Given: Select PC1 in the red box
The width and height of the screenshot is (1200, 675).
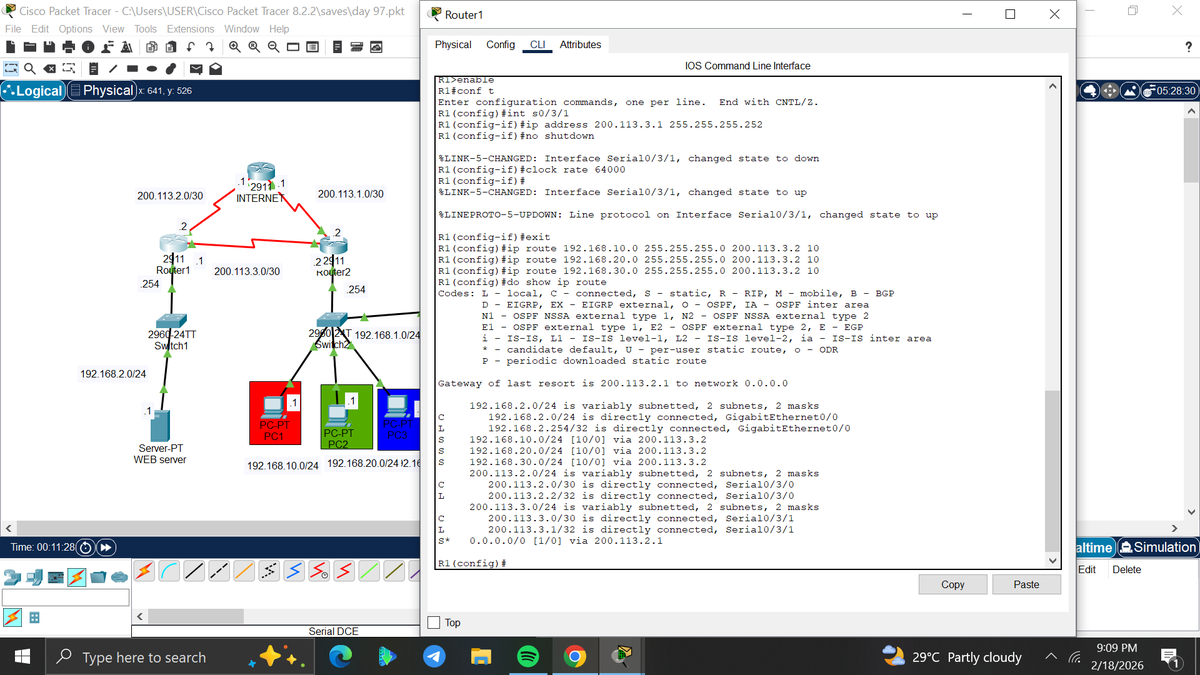Looking at the screenshot, I should click(x=273, y=406).
